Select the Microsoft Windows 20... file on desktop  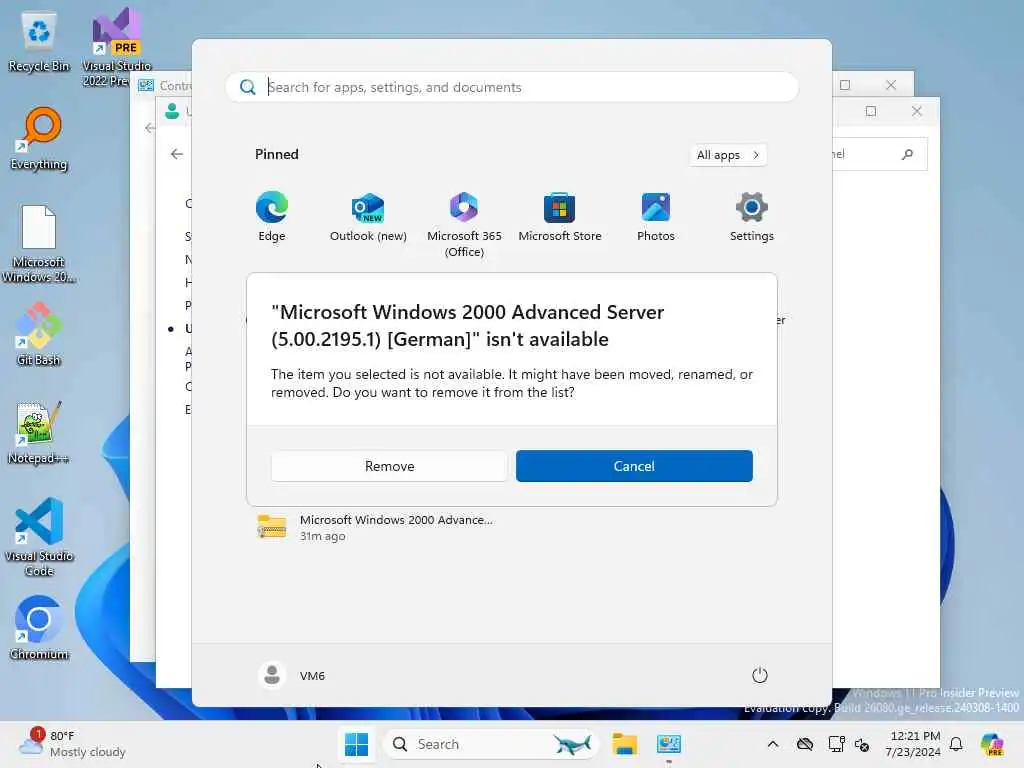(39, 244)
